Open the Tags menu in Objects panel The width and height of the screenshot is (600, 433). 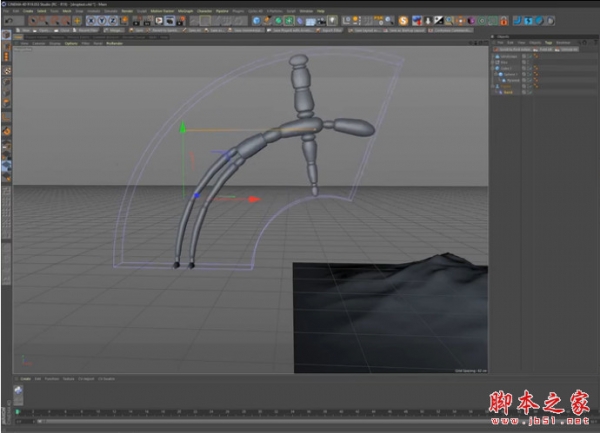point(547,43)
